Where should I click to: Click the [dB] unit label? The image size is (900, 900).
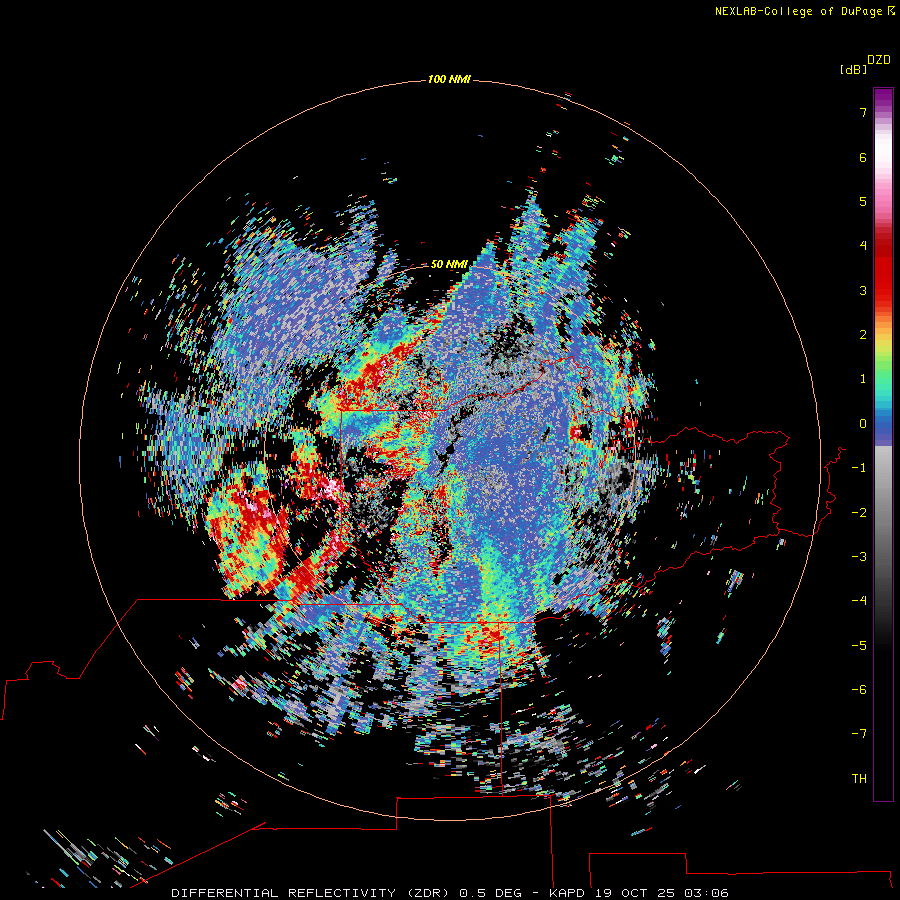(853, 69)
